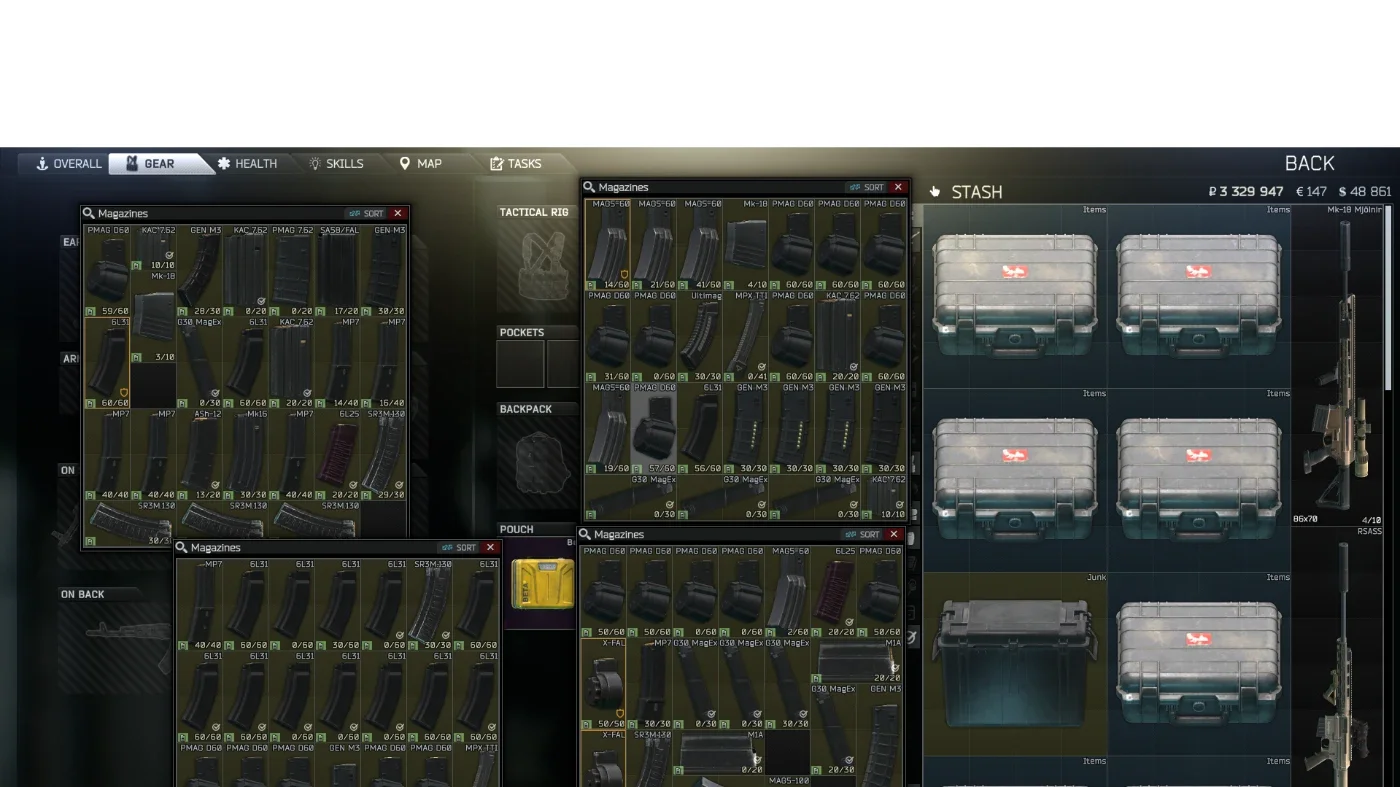
Task: Click the dollar balance 48 861
Action: 1365,192
